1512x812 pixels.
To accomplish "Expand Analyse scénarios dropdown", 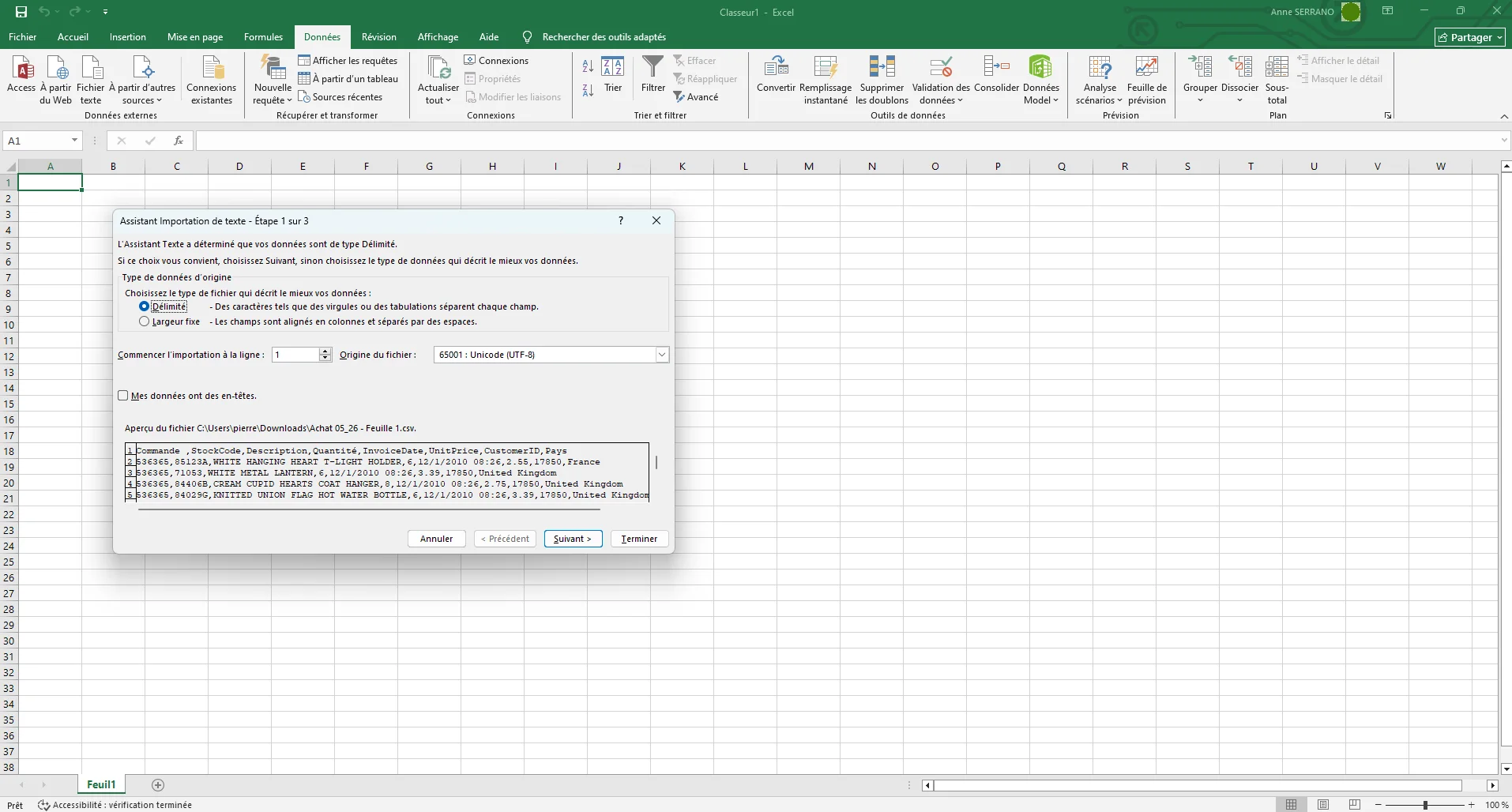I will pyautogui.click(x=1099, y=94).
